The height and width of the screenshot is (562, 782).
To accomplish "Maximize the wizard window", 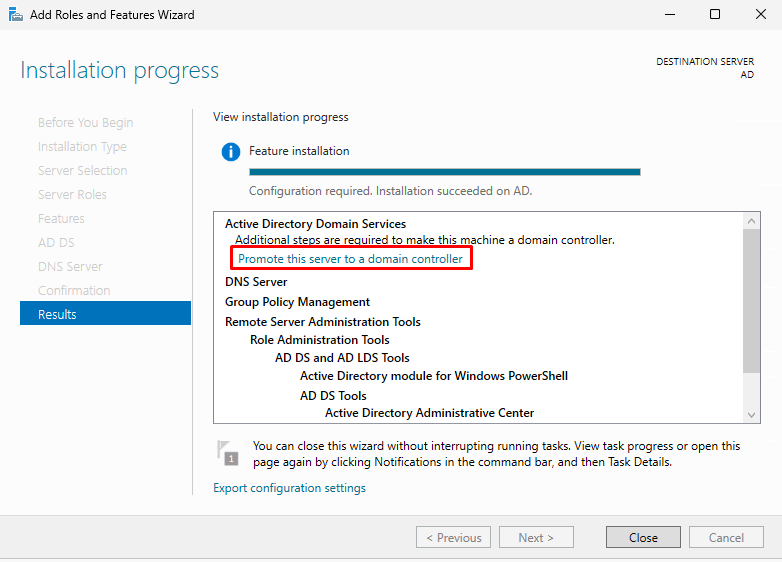I will coord(714,15).
